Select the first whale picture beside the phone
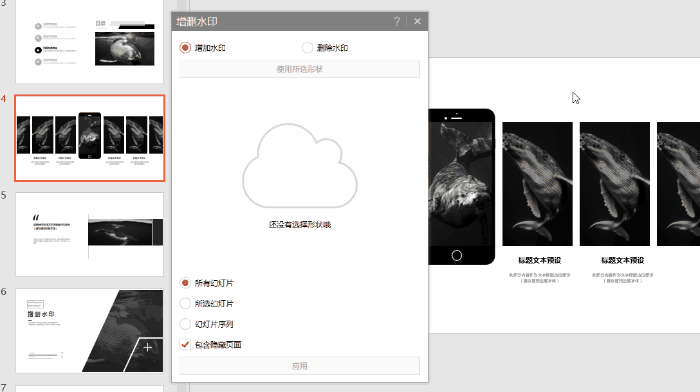 click(538, 184)
